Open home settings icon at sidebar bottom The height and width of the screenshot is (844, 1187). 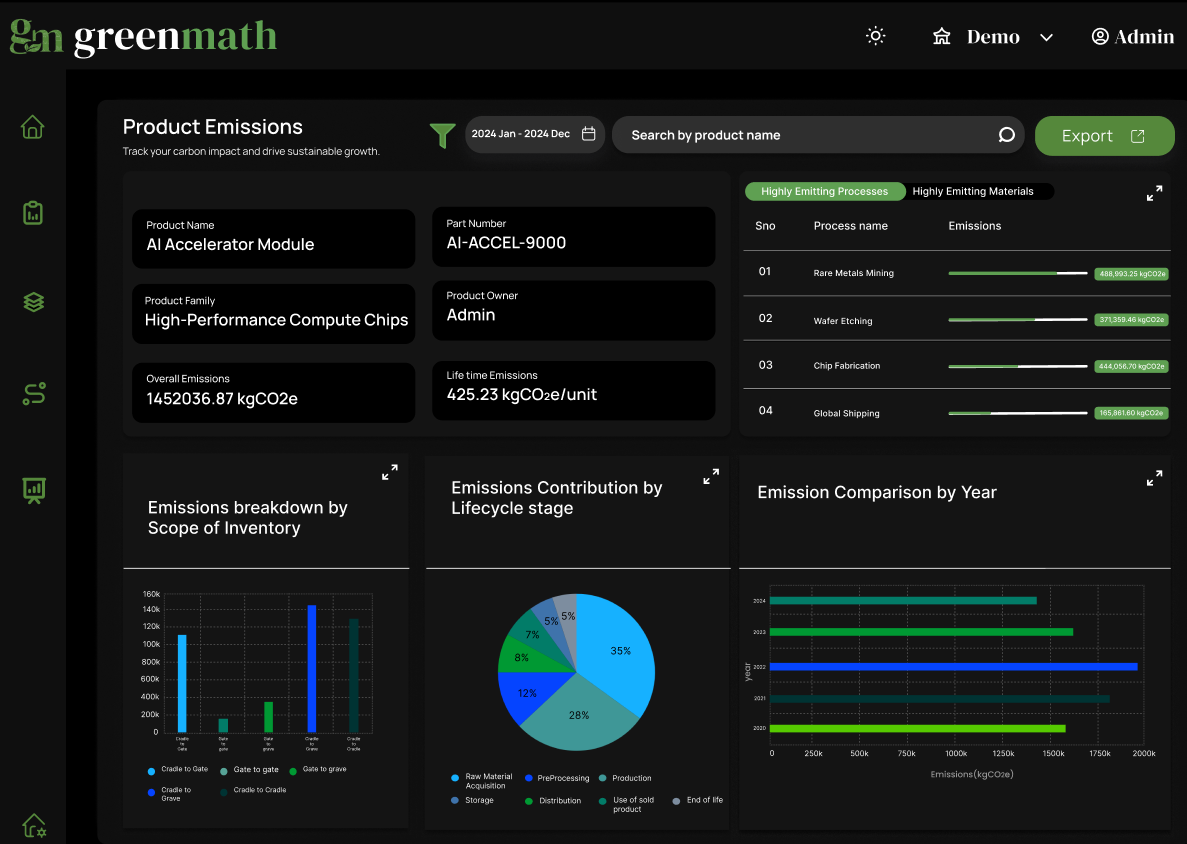click(33, 826)
